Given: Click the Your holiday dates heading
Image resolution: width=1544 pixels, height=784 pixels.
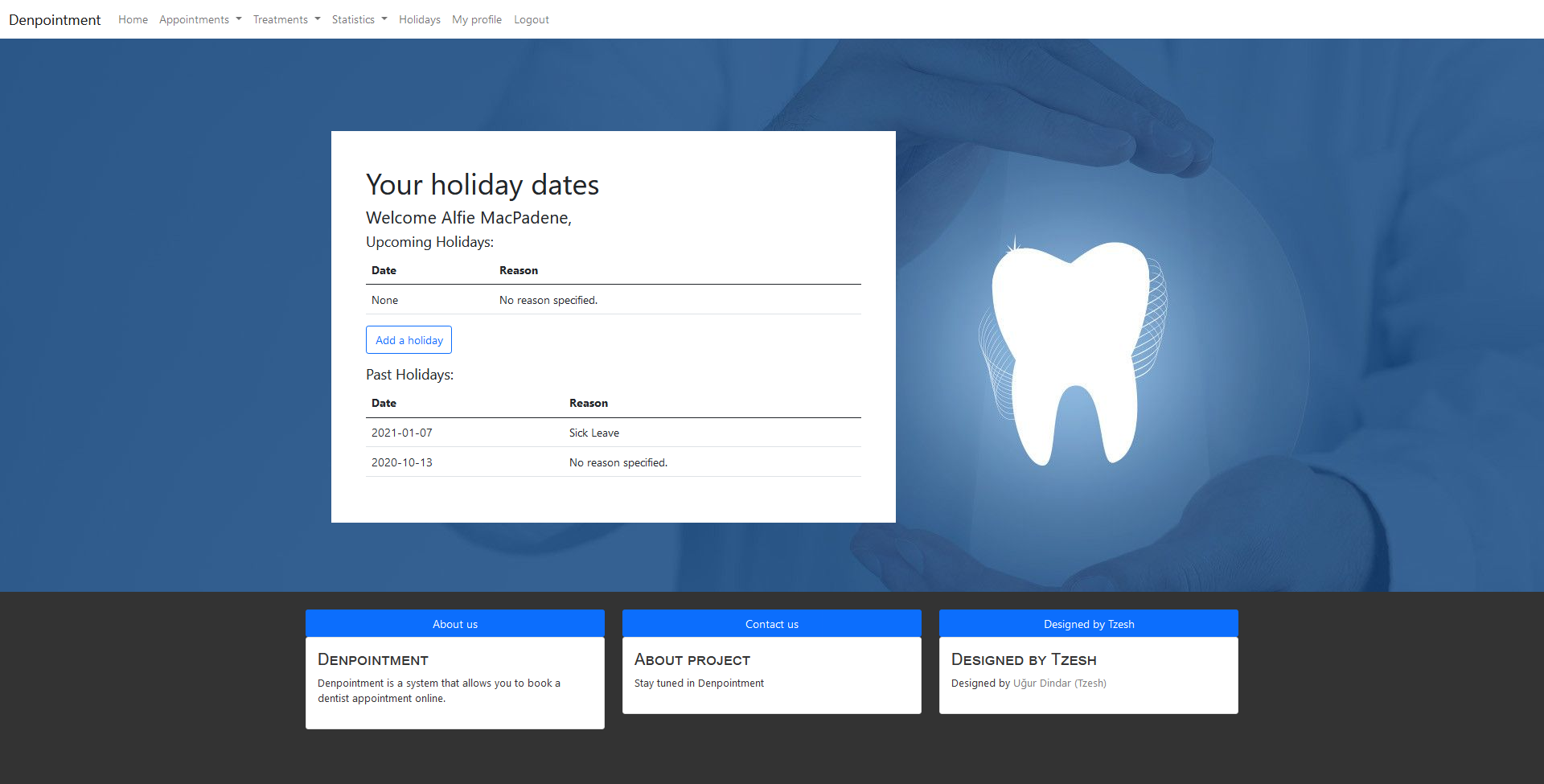Looking at the screenshot, I should (482, 185).
